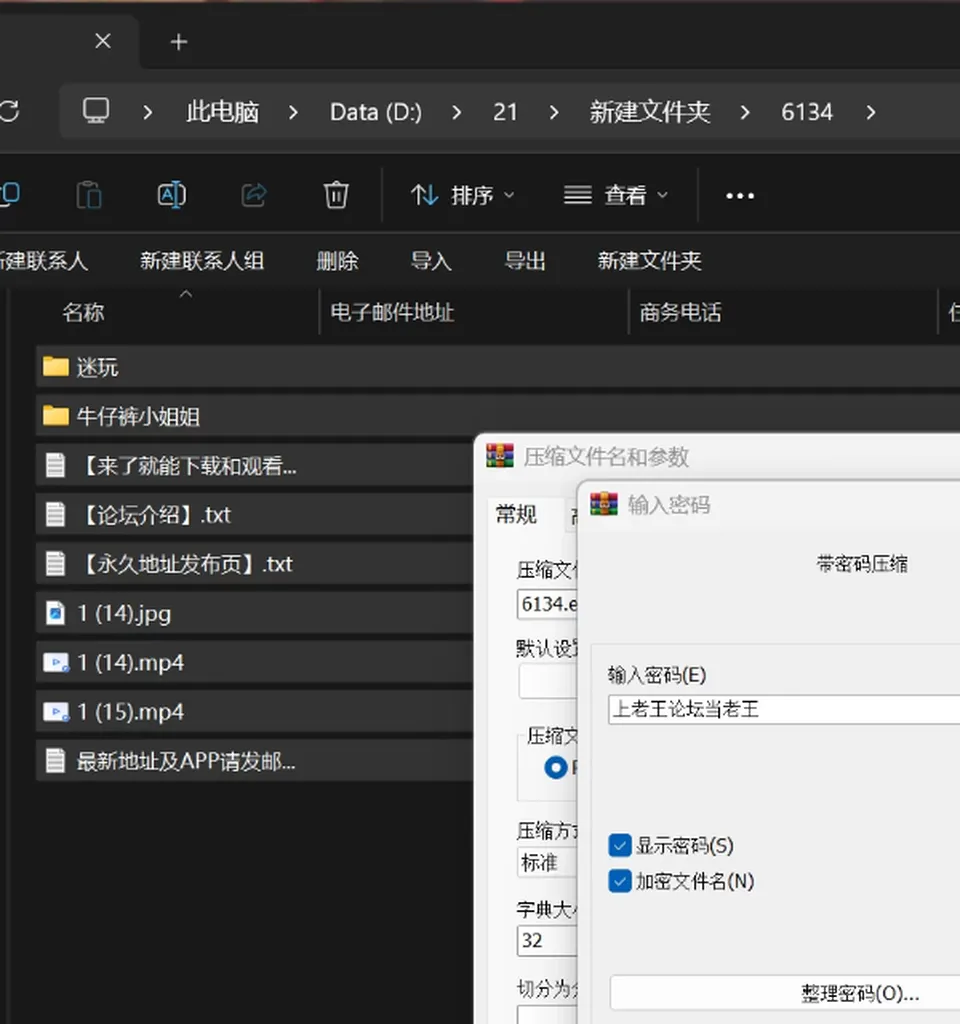Image resolution: width=960 pixels, height=1024 pixels.
Task: Click 新建文件夹 in the command bar
Action: pyautogui.click(x=650, y=261)
